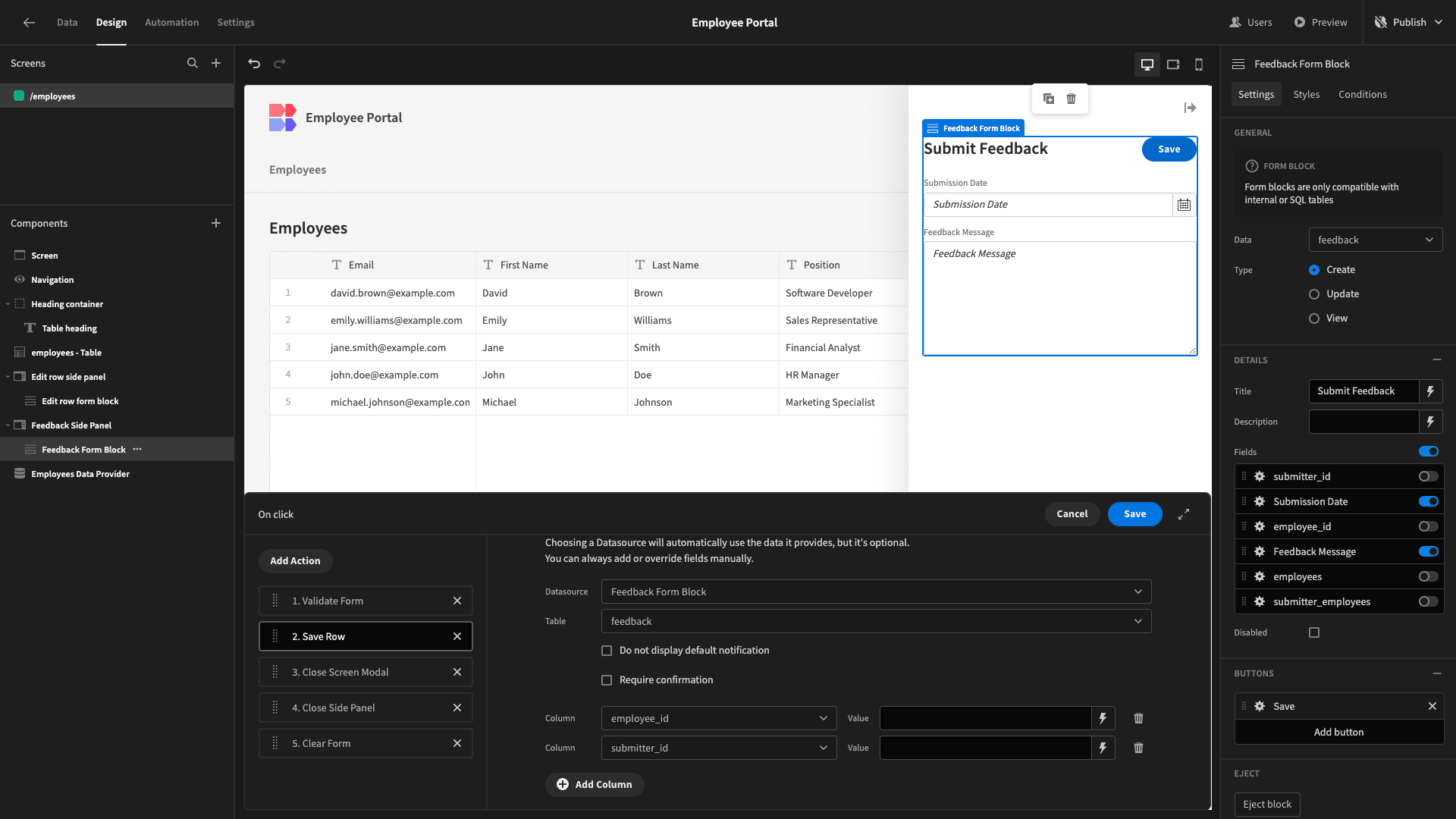
Task: Switch to the Conditions tab
Action: click(x=1363, y=94)
